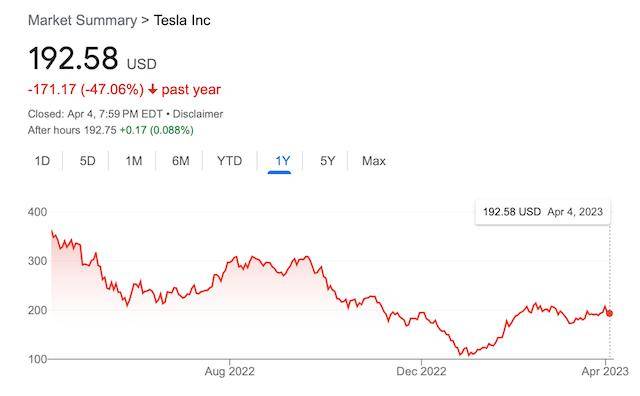The height and width of the screenshot is (396, 640).
Task: Click the red down arrow icon
Action: tap(152, 89)
